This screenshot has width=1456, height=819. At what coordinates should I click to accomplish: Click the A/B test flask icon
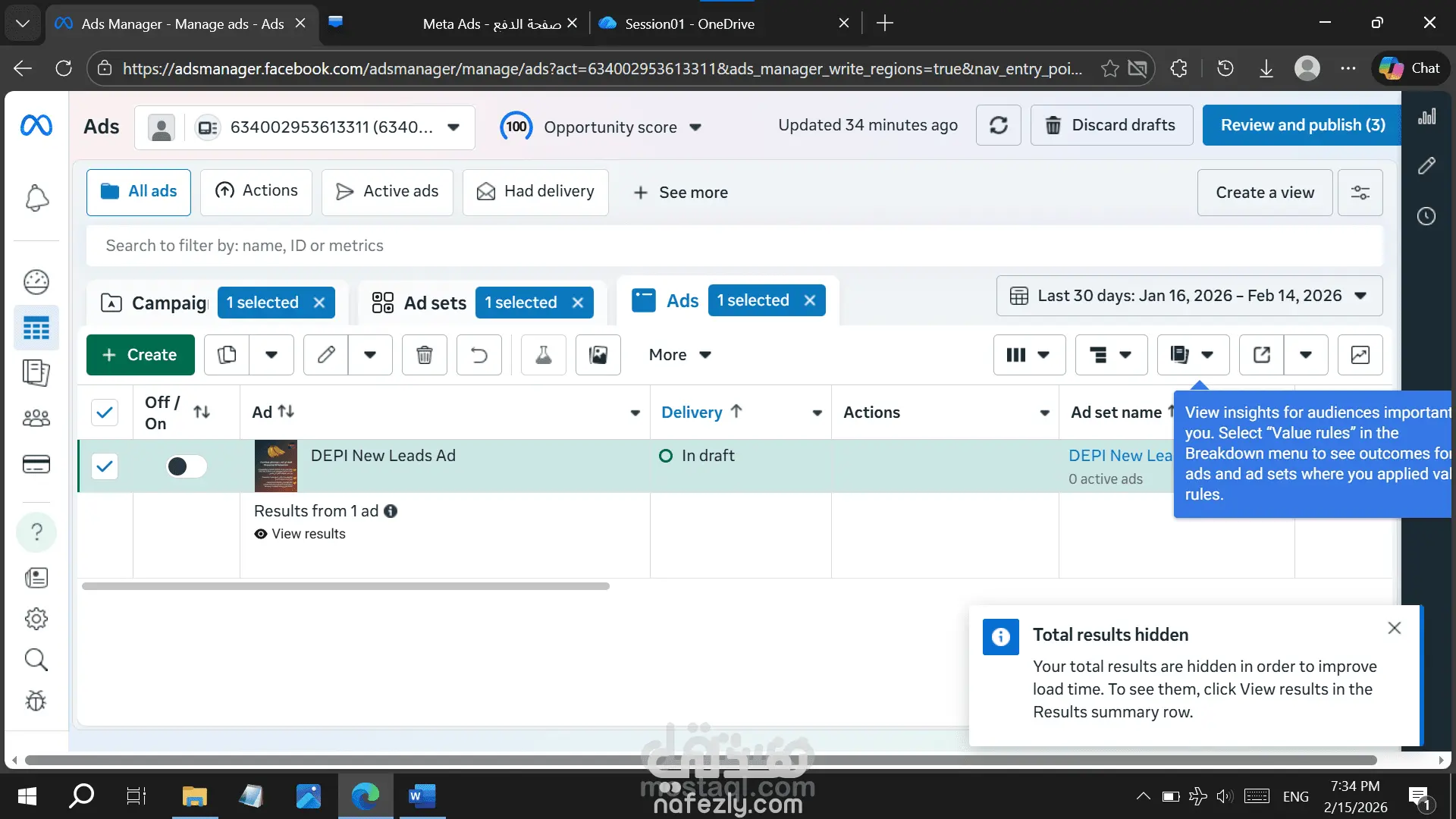point(544,355)
